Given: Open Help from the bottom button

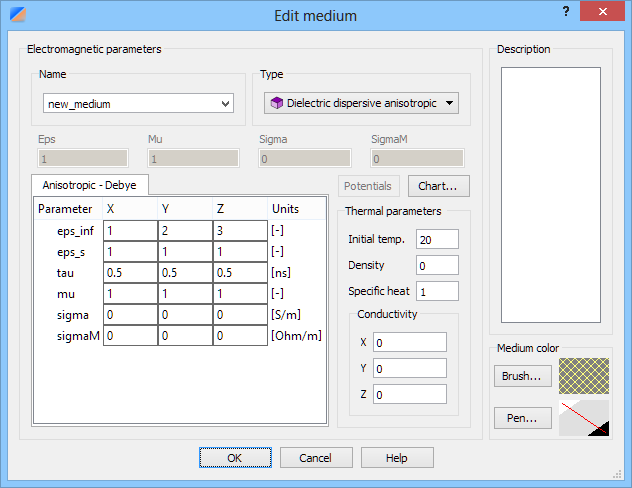Looking at the screenshot, I should pyautogui.click(x=397, y=458).
